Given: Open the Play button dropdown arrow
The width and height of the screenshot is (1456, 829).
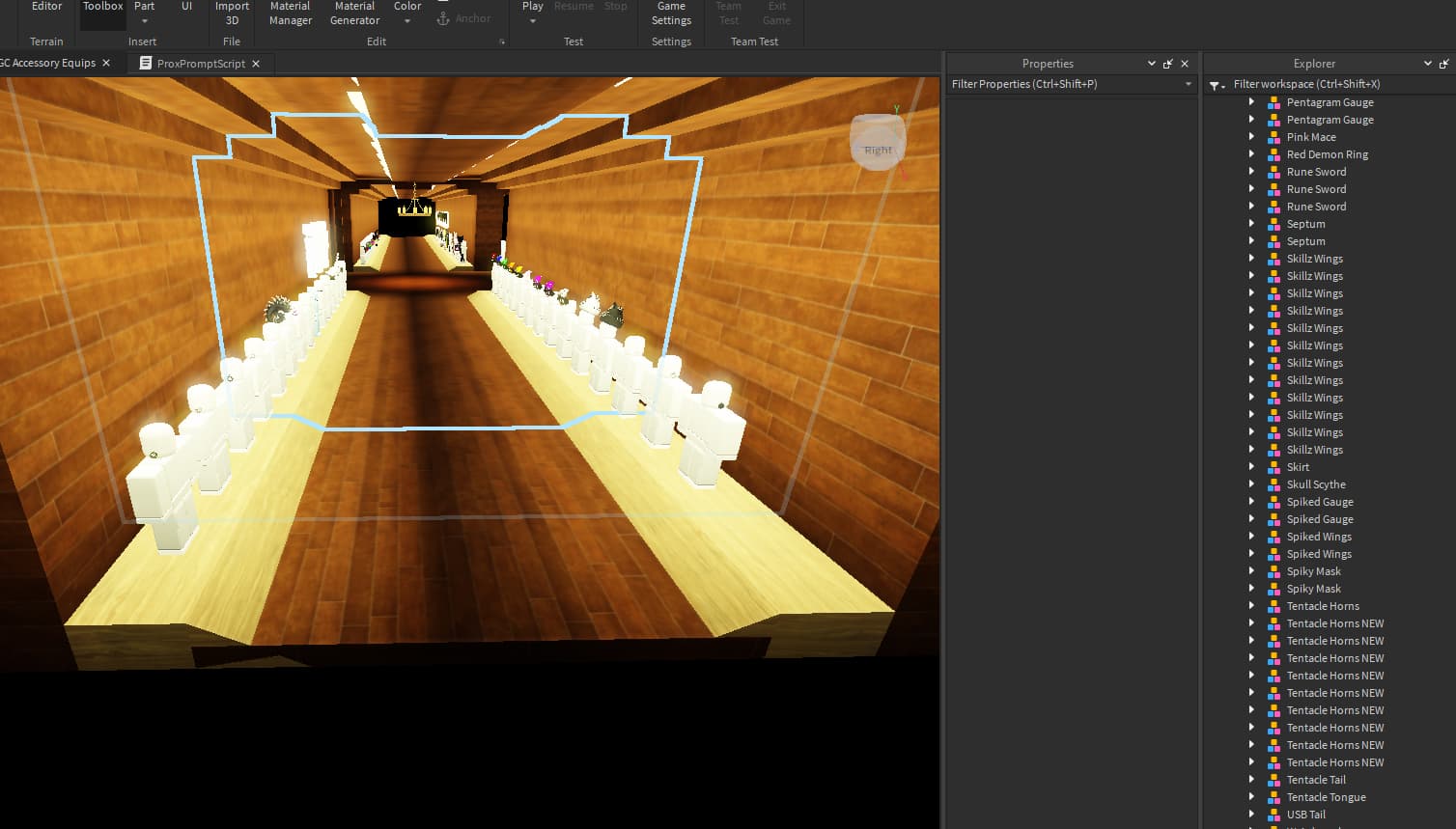Looking at the screenshot, I should [x=533, y=21].
